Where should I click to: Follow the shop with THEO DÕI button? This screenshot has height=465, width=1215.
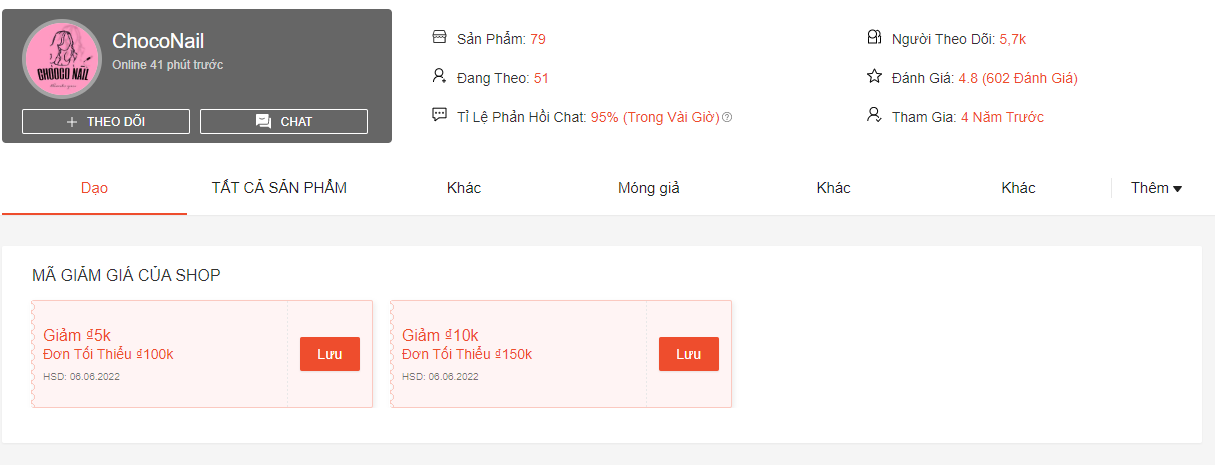click(106, 122)
